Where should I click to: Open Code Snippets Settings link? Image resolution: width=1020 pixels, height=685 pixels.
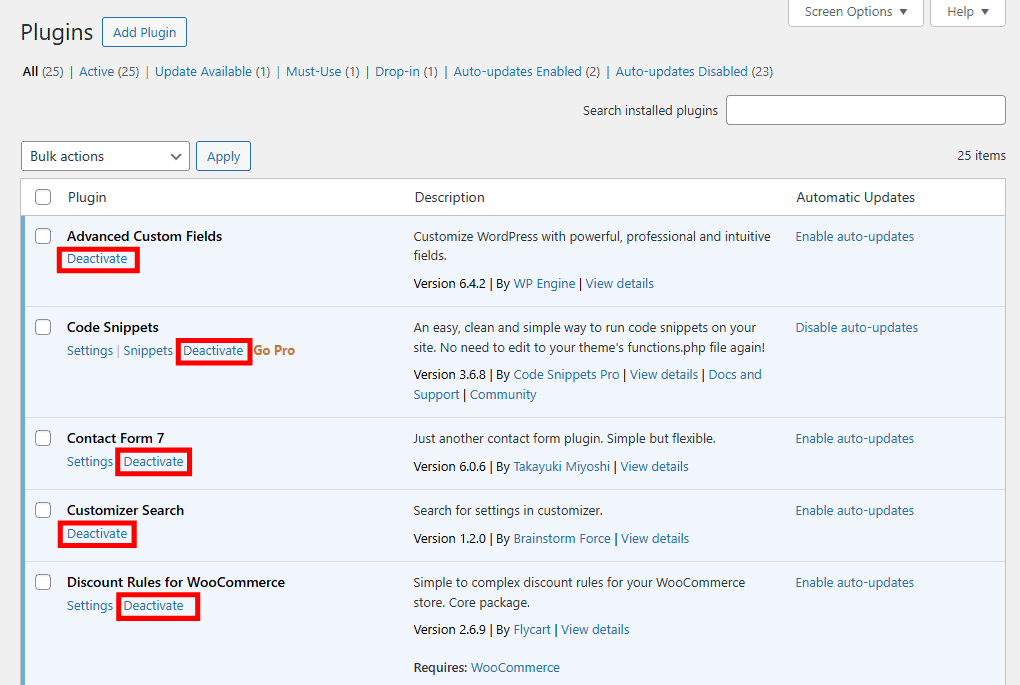tap(90, 351)
